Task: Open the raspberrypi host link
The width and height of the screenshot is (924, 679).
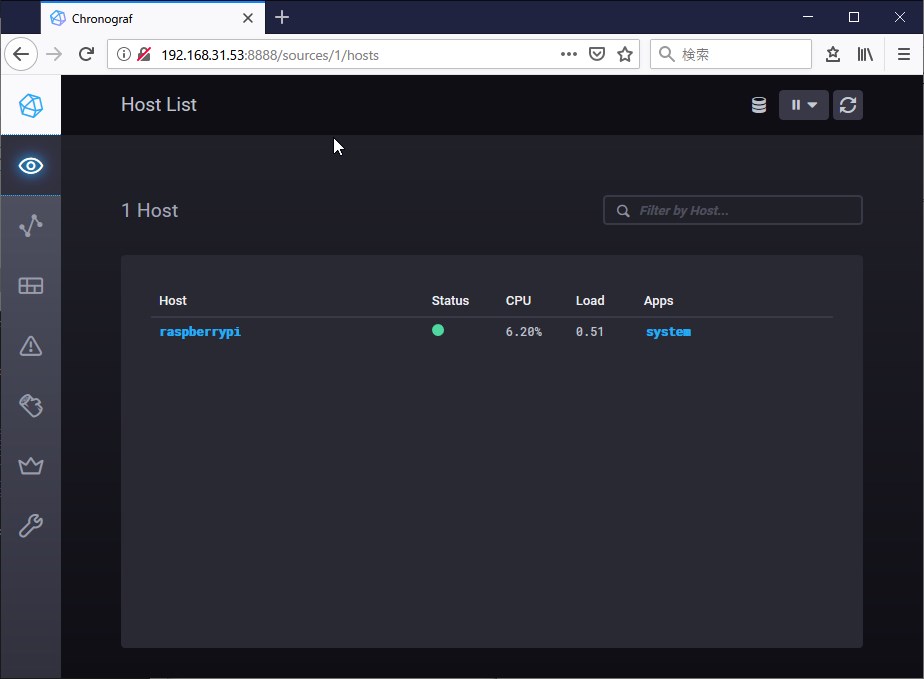Action: [x=200, y=331]
